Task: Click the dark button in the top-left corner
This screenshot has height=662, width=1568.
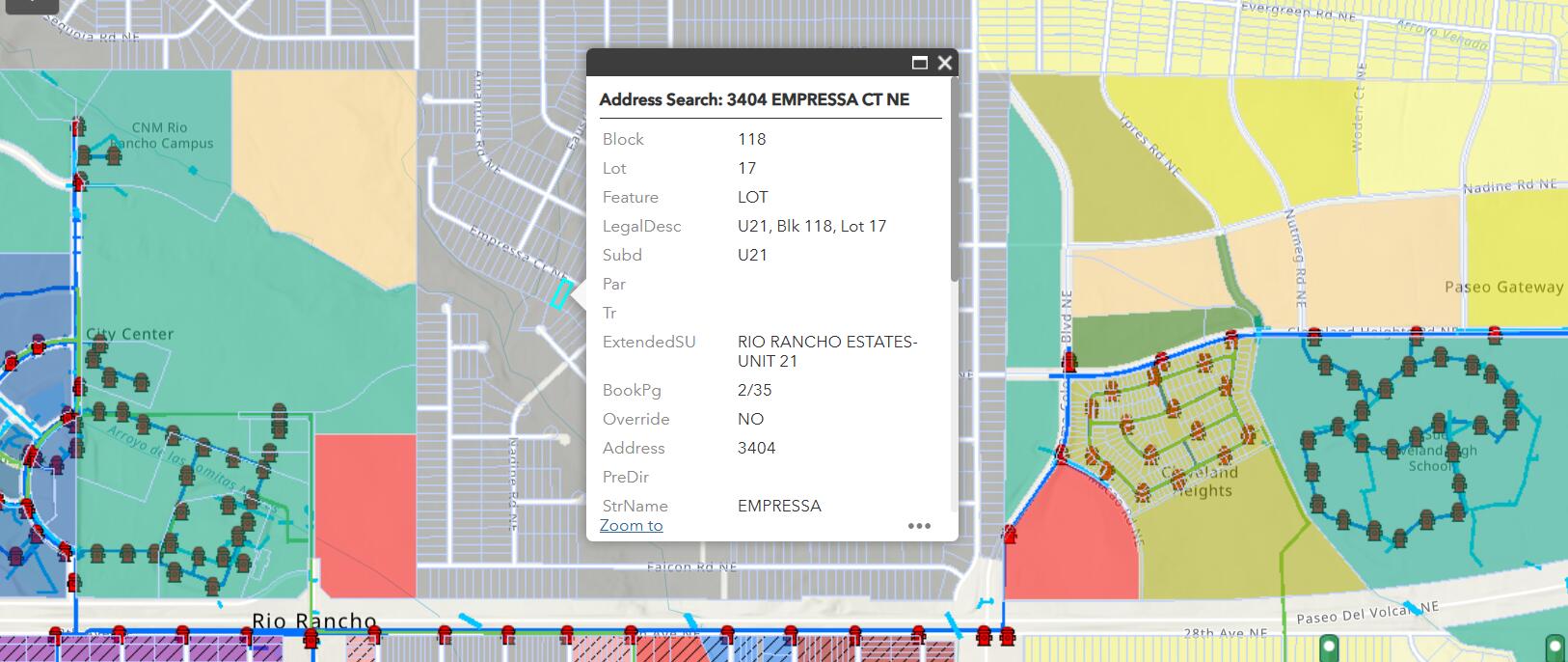Action: [x=29, y=5]
